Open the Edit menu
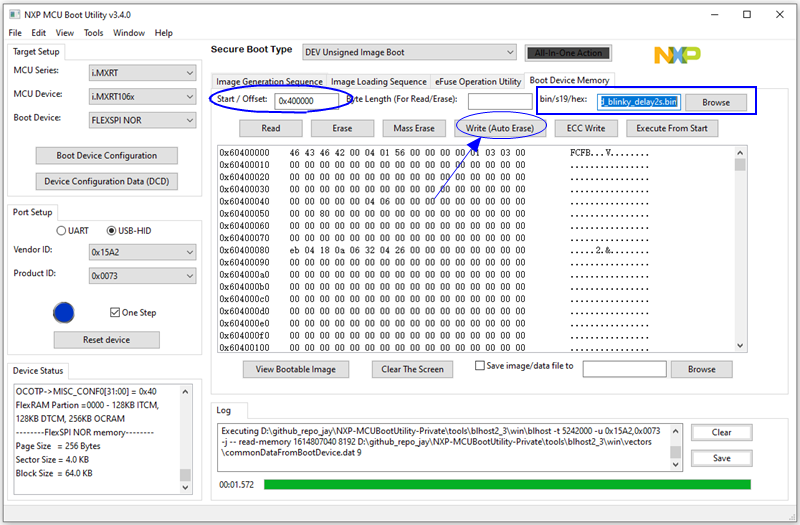Image resolution: width=800 pixels, height=525 pixels. click(x=39, y=33)
